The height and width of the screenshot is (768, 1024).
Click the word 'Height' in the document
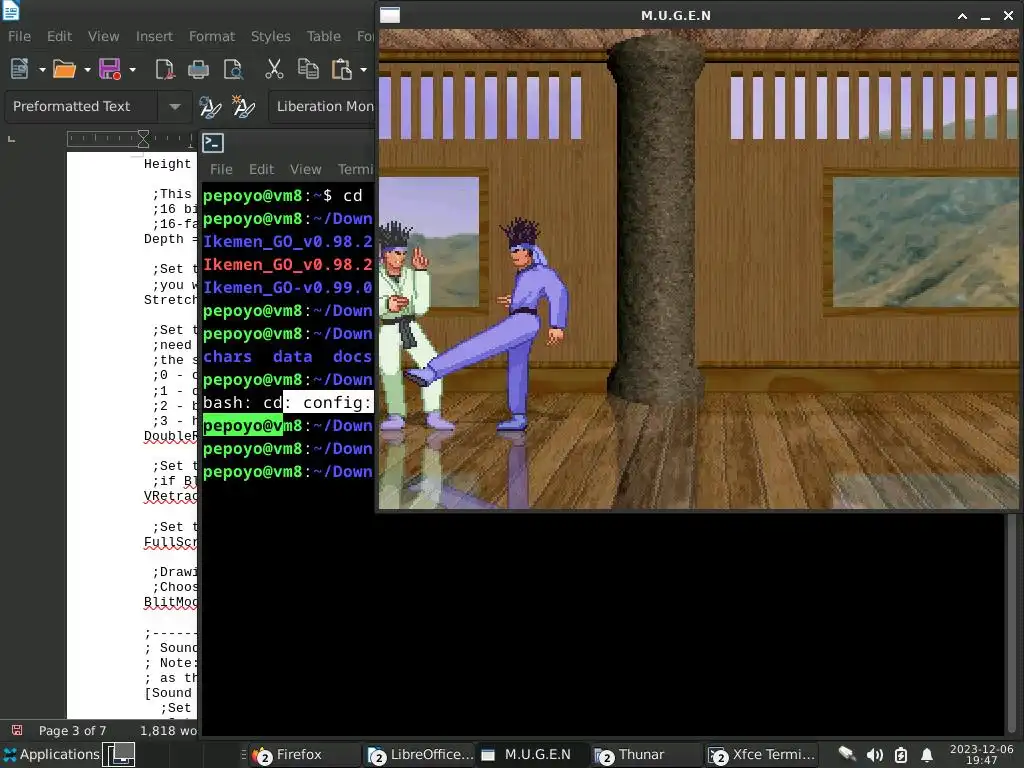click(167, 164)
